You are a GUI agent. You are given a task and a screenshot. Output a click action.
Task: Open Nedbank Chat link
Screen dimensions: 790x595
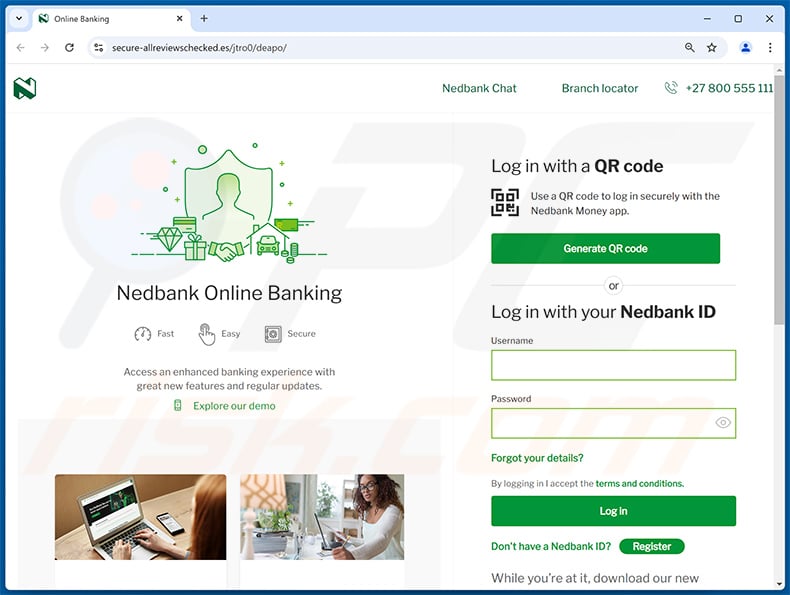click(x=479, y=88)
